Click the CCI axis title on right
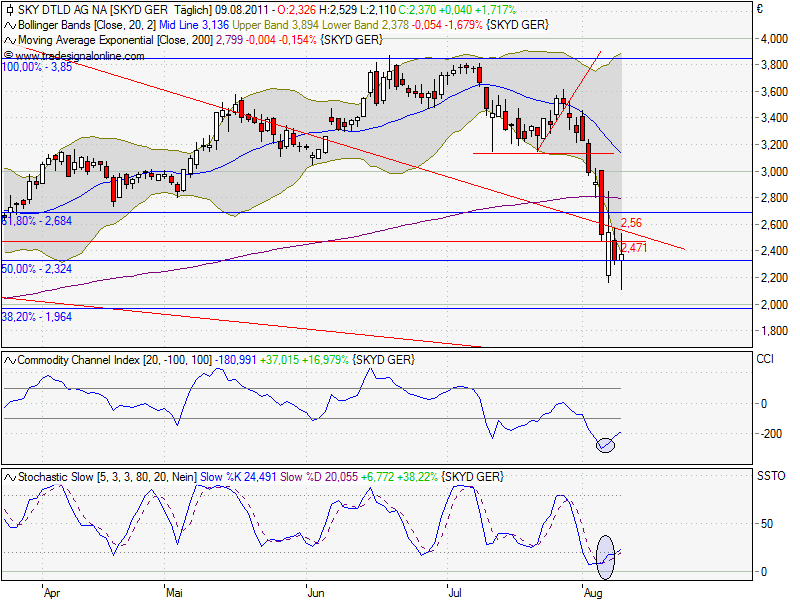 click(x=765, y=359)
